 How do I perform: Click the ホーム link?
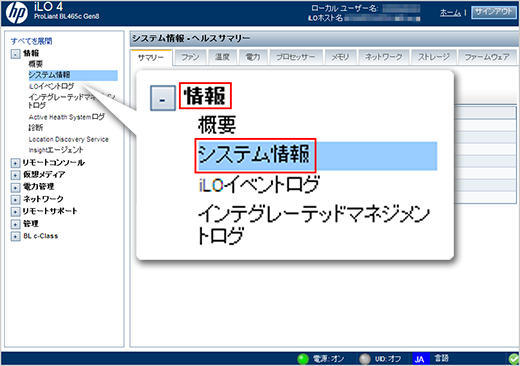[450, 13]
